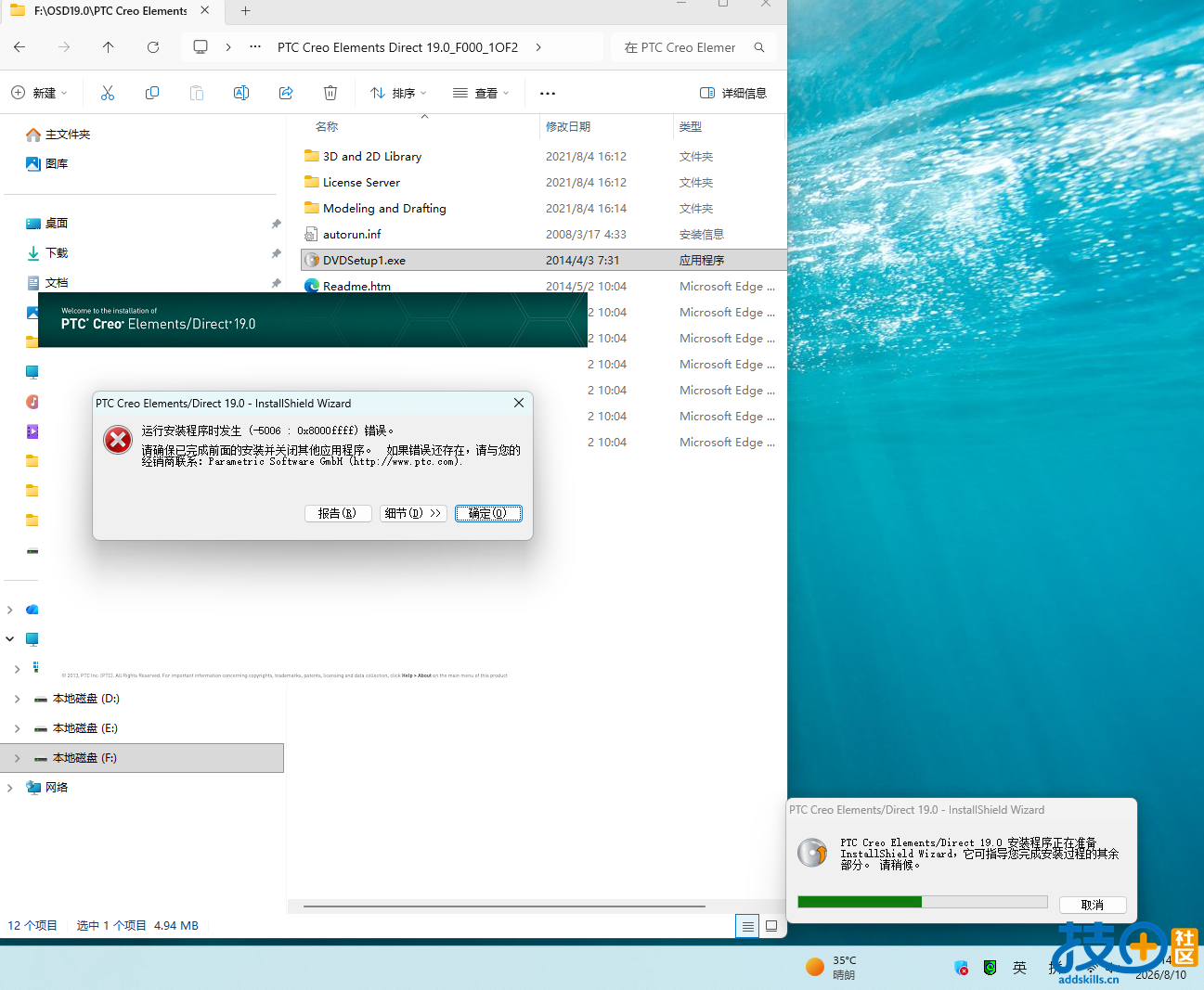This screenshot has height=990, width=1204.
Task: Click 报告(R) in the error dialog
Action: (x=338, y=513)
